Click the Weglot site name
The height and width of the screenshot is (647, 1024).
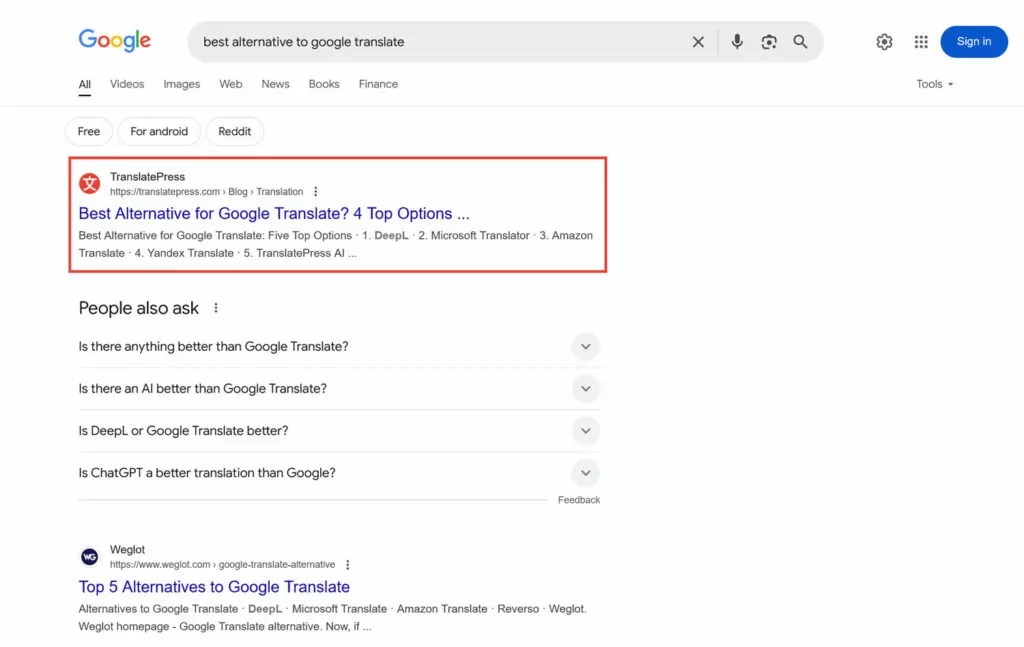coord(127,550)
